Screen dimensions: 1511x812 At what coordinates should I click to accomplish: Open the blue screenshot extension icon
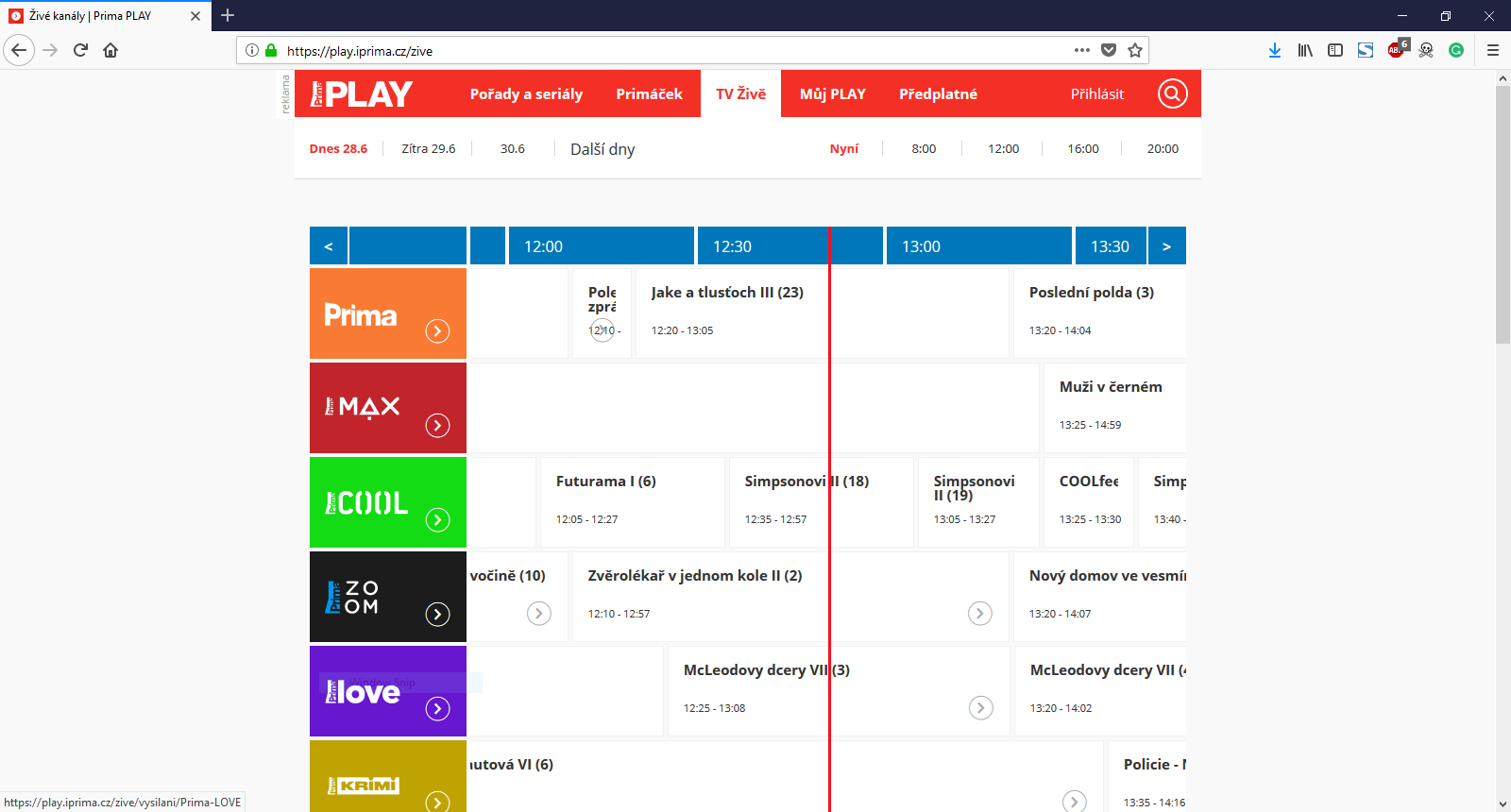coord(1366,50)
